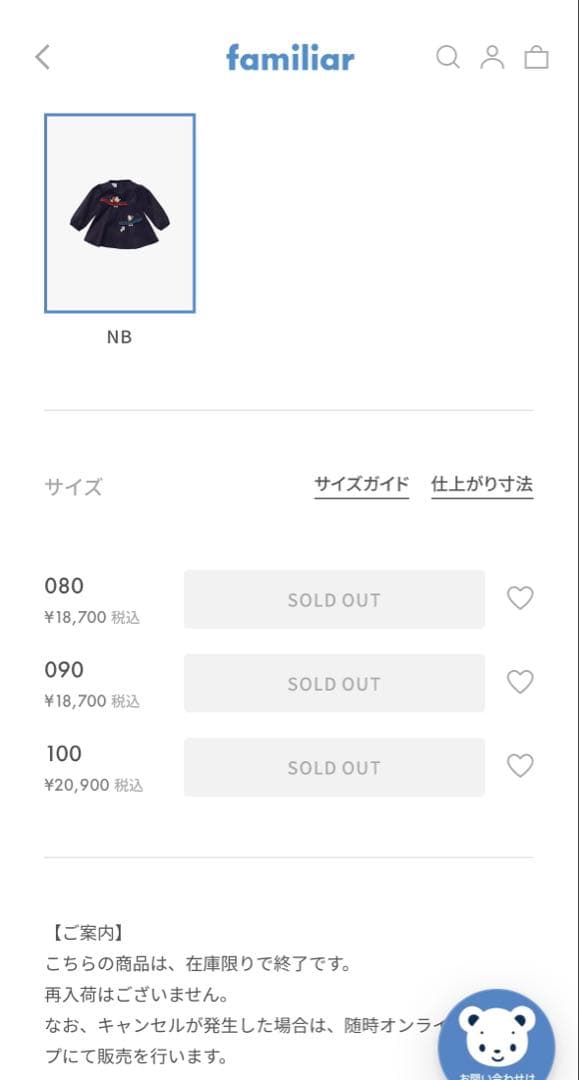579x1080 pixels.
Task: Favorite the 100 size with the heart icon
Action: coord(520,766)
